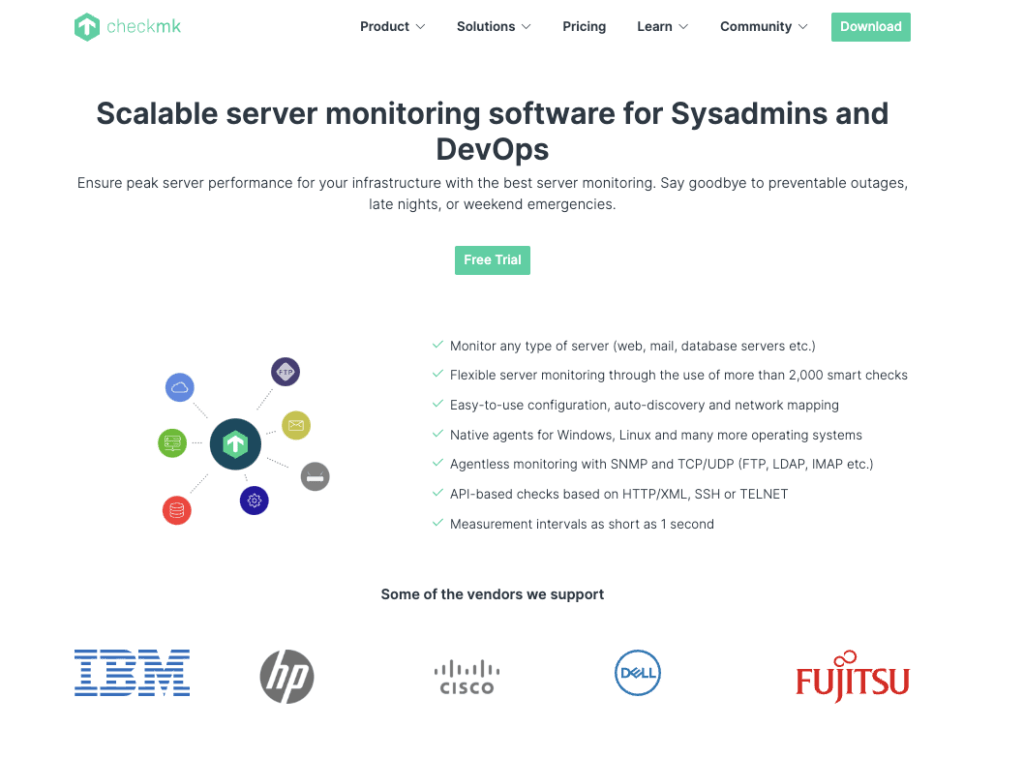Viewport: 1024px width, 759px height.
Task: Click 'Measurement intervals' feature text
Action: pyautogui.click(x=582, y=524)
